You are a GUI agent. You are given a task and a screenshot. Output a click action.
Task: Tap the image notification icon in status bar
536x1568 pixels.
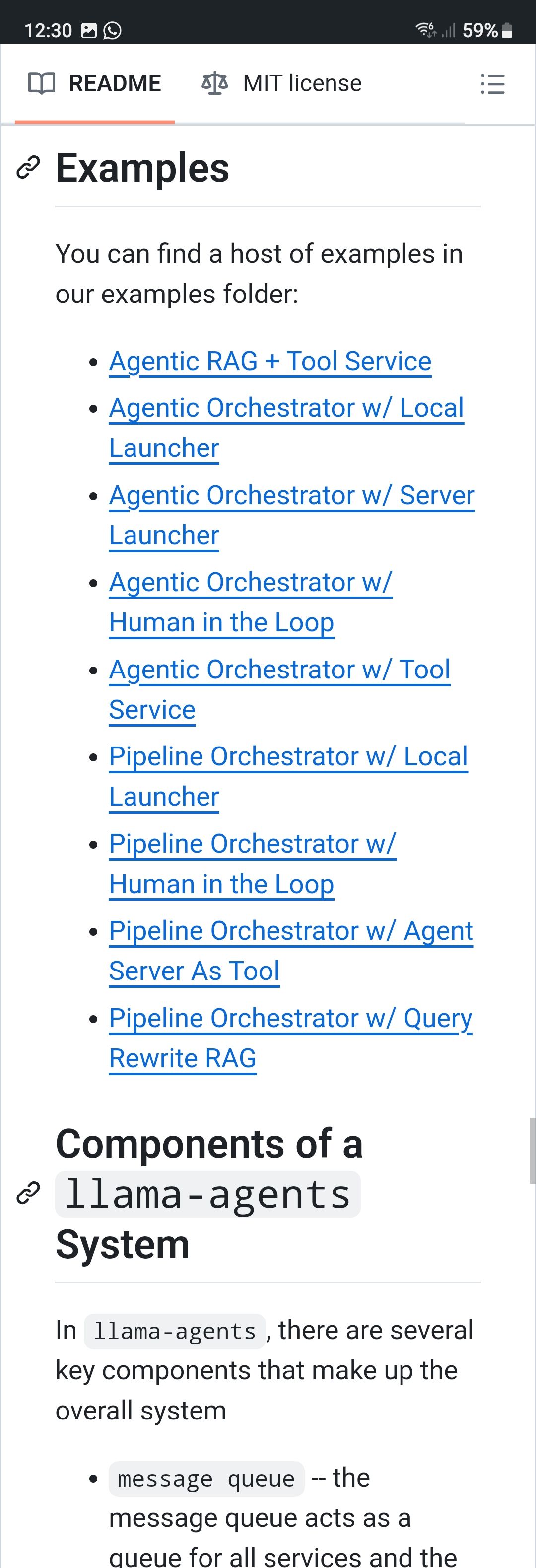coord(89,30)
